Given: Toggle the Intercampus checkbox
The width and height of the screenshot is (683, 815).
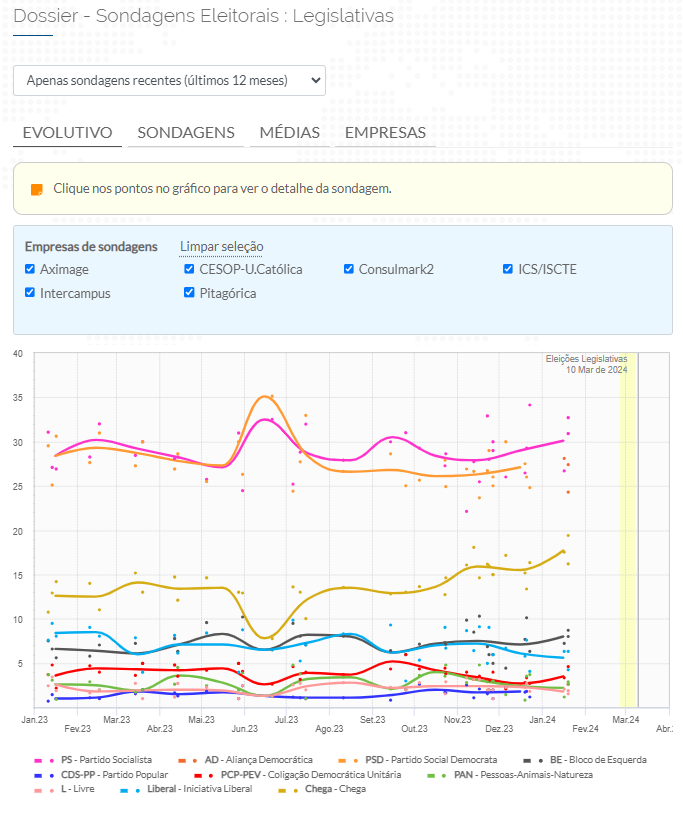Looking at the screenshot, I should (30, 293).
